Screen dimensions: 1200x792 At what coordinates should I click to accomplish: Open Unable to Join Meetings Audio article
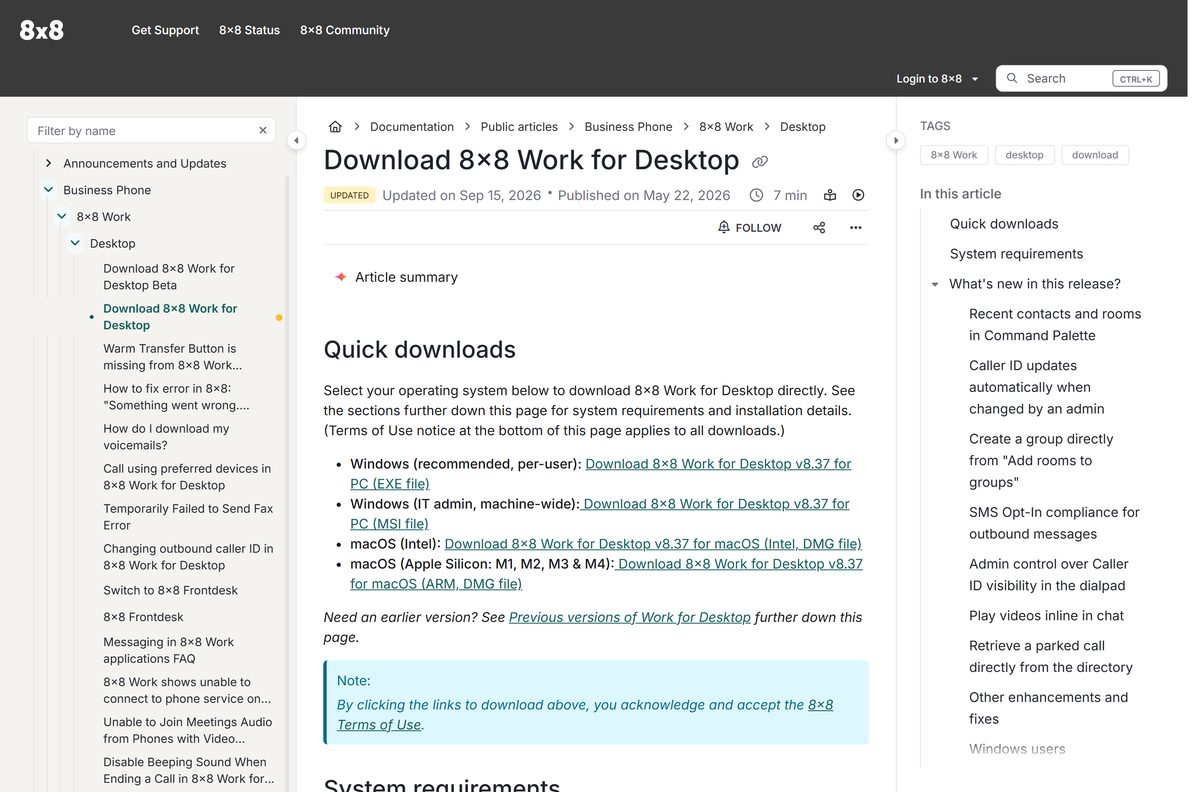[187, 730]
